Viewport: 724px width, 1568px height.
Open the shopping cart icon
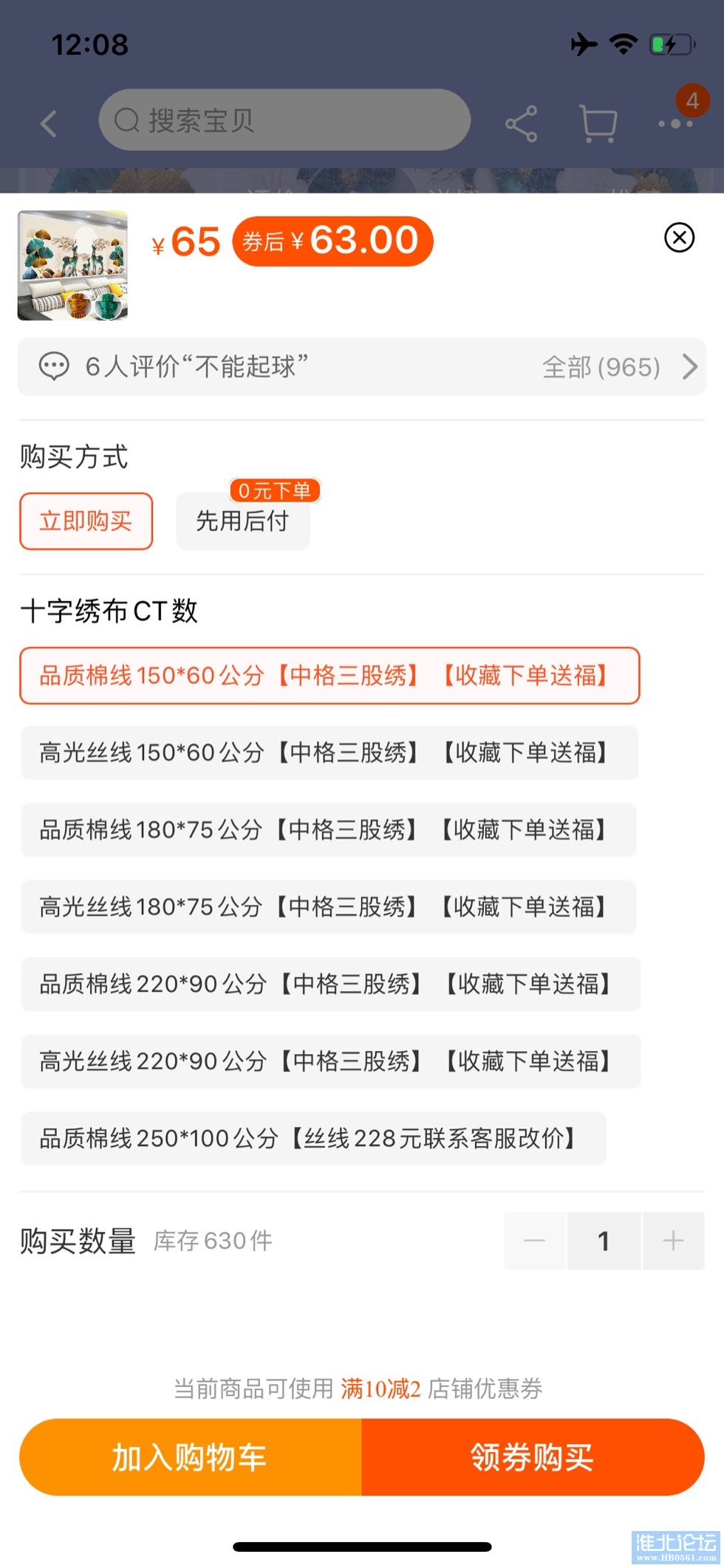598,123
